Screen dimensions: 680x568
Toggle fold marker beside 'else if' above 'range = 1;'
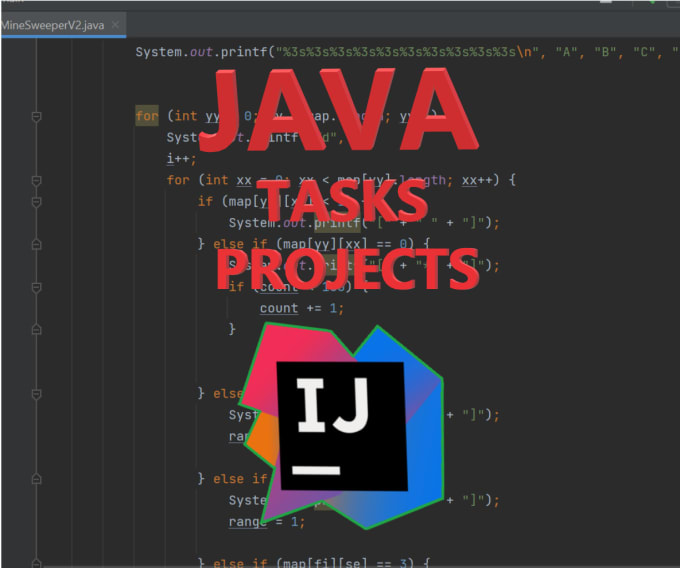tap(36, 479)
